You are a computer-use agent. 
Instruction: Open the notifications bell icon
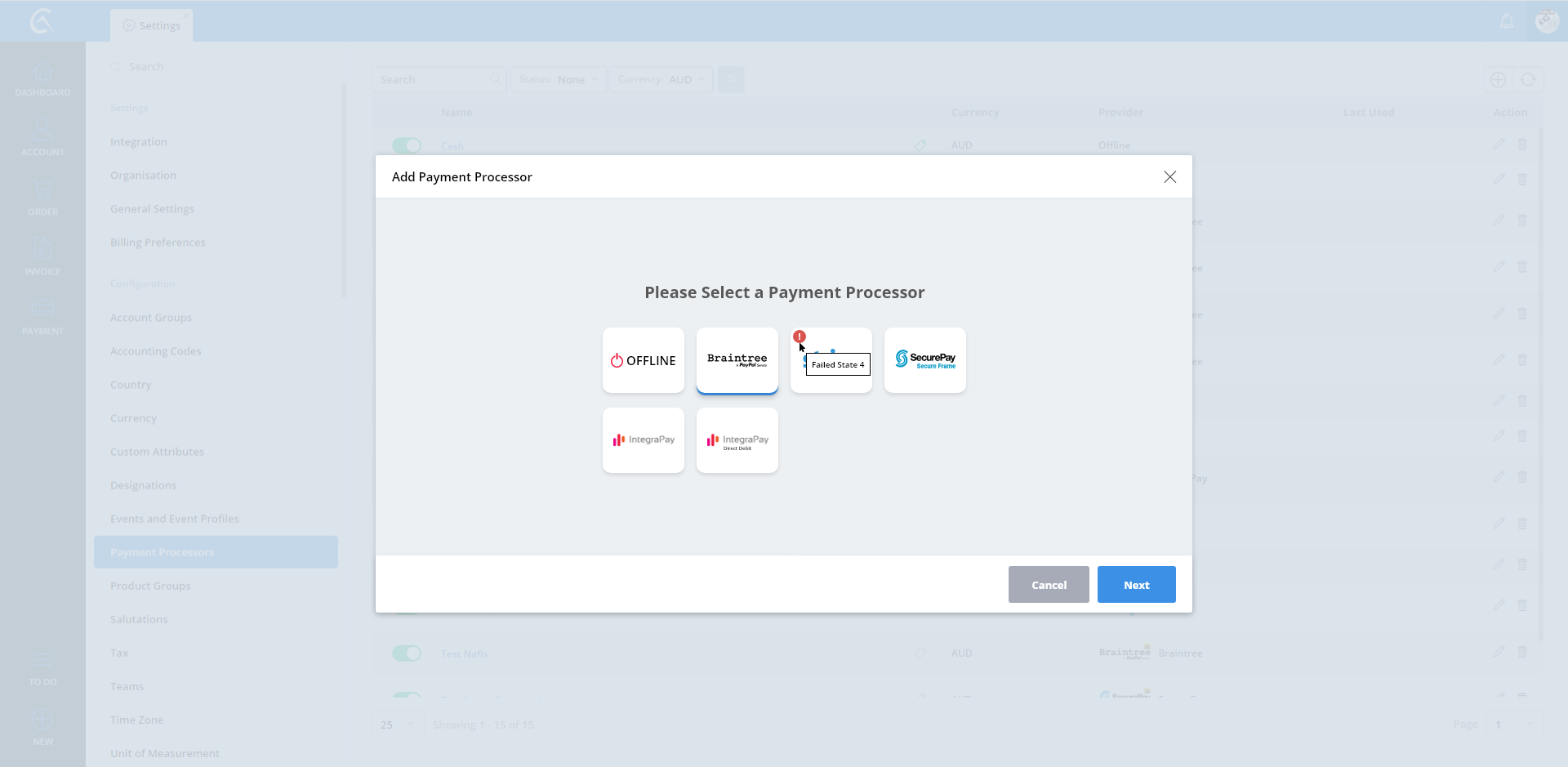(x=1507, y=22)
